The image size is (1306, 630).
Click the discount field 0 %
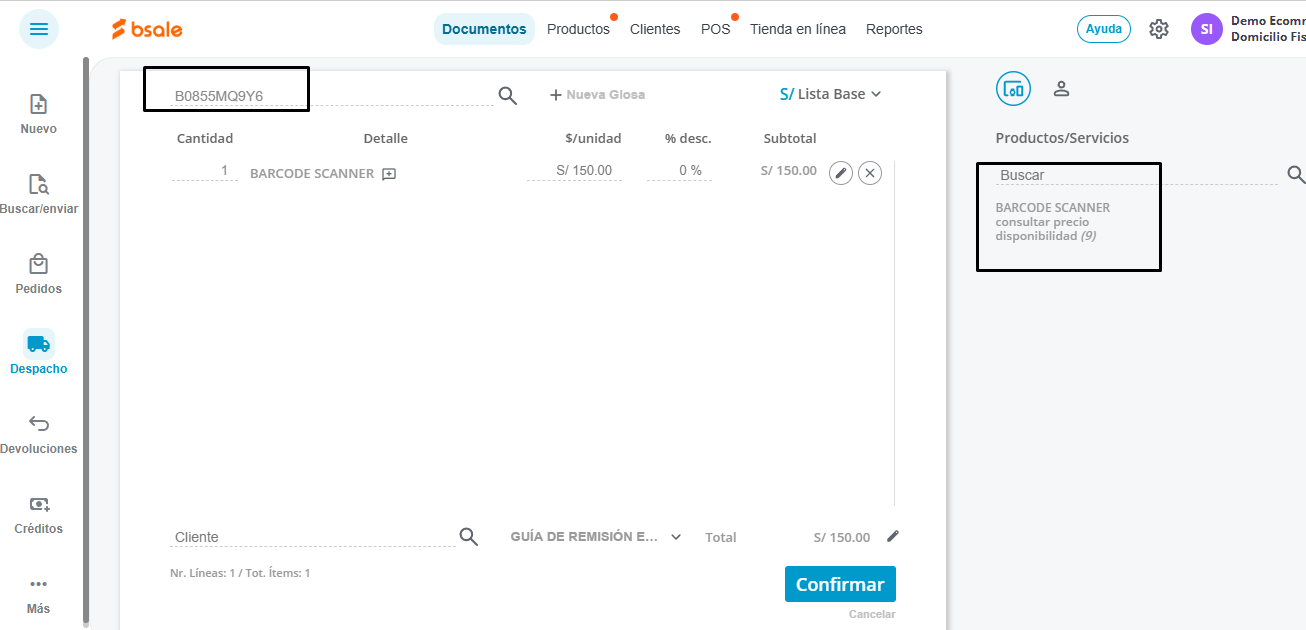pos(679,171)
